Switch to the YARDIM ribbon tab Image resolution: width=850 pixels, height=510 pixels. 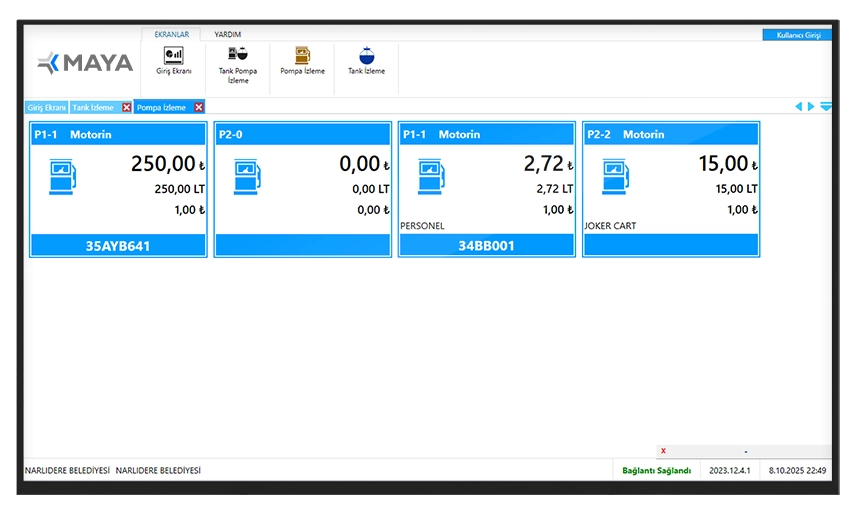pos(228,34)
